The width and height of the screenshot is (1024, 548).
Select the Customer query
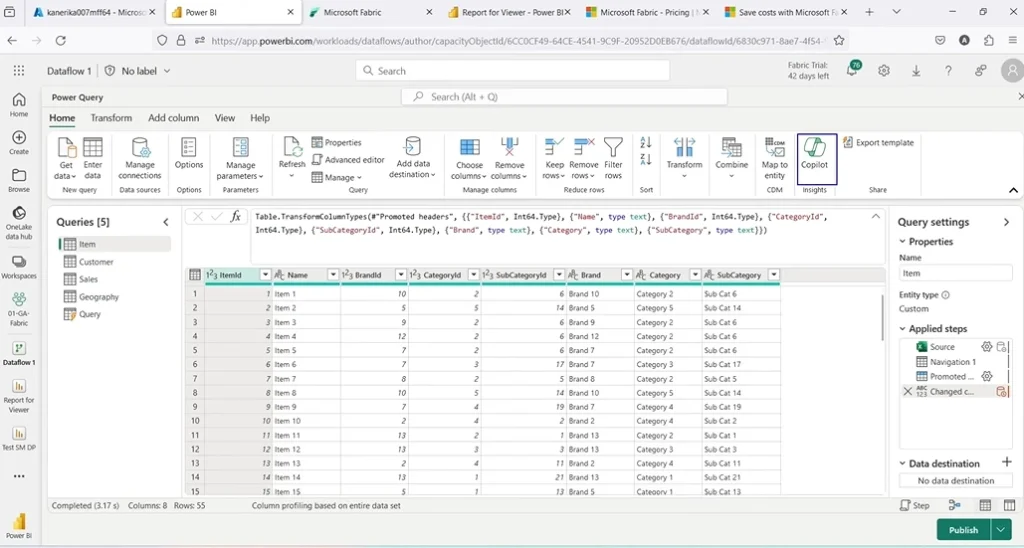tap(96, 261)
